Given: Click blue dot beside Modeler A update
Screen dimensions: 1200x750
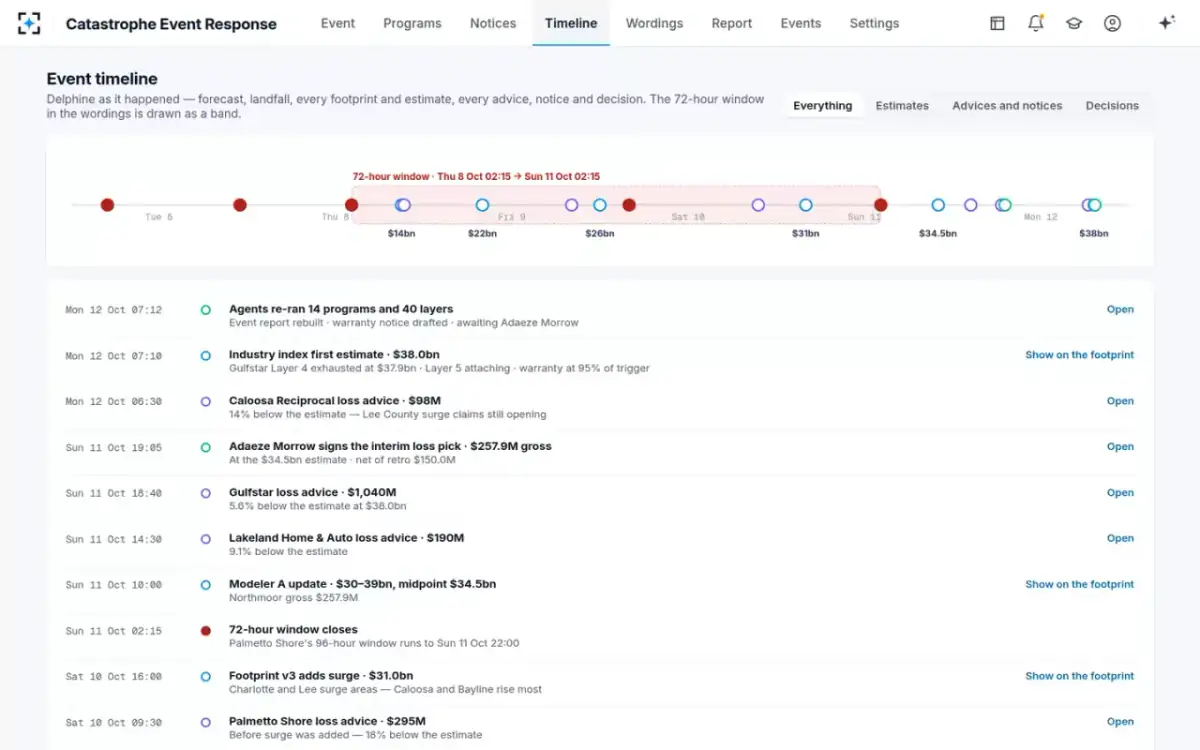Looking at the screenshot, I should tap(206, 585).
